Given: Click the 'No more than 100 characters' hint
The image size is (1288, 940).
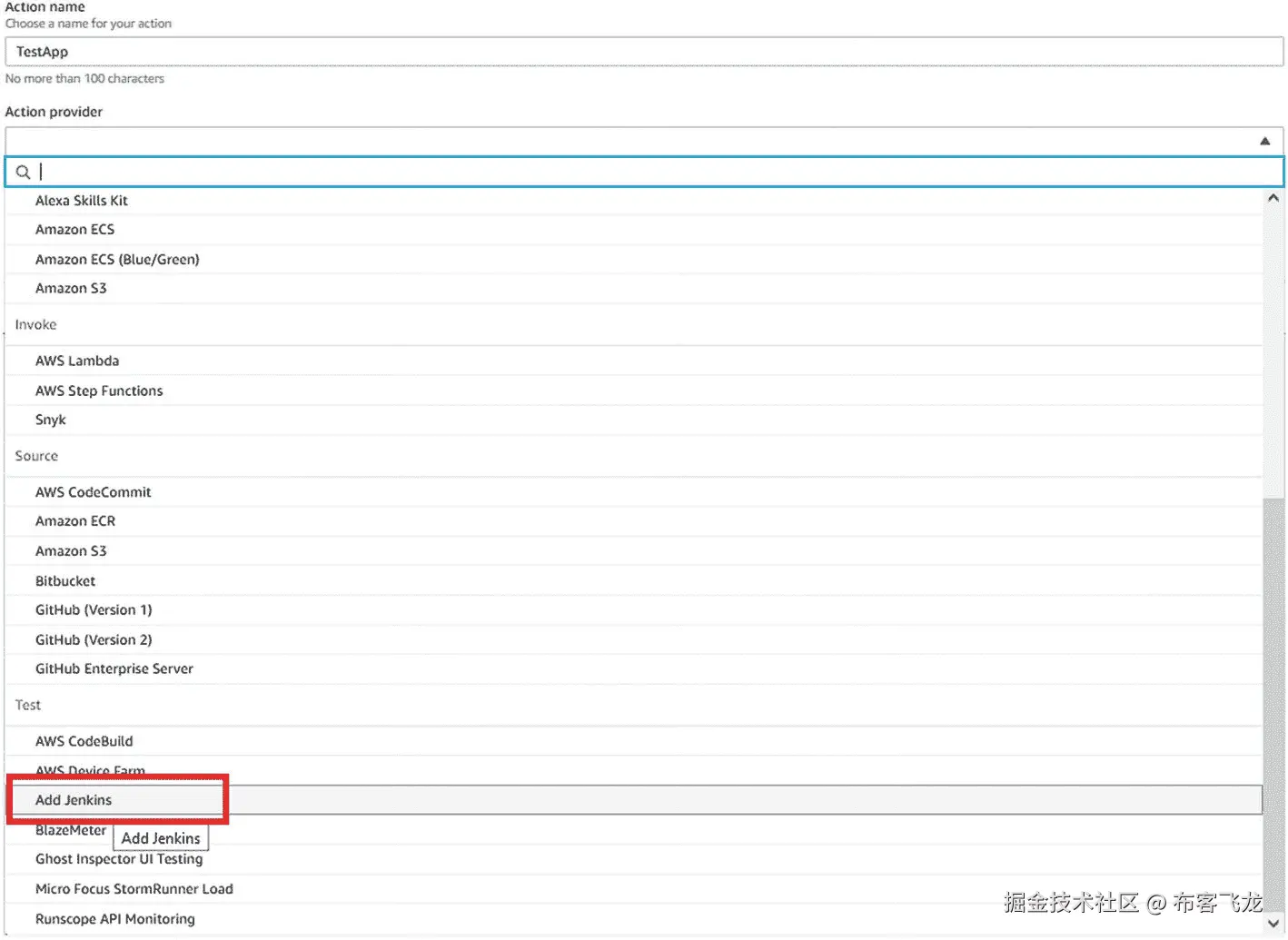Looking at the screenshot, I should pyautogui.click(x=84, y=79).
